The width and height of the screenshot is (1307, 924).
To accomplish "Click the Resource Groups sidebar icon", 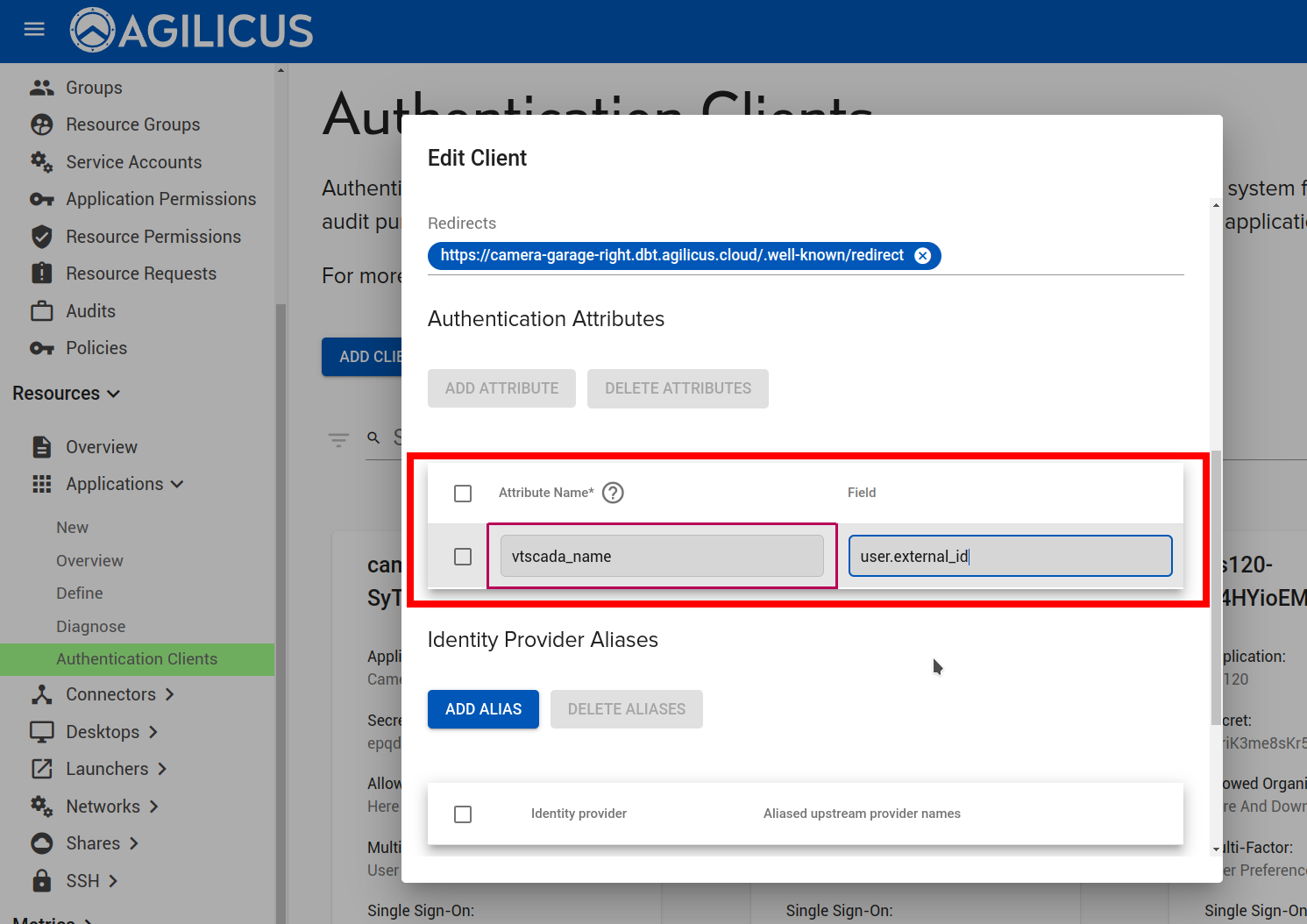I will point(41,124).
